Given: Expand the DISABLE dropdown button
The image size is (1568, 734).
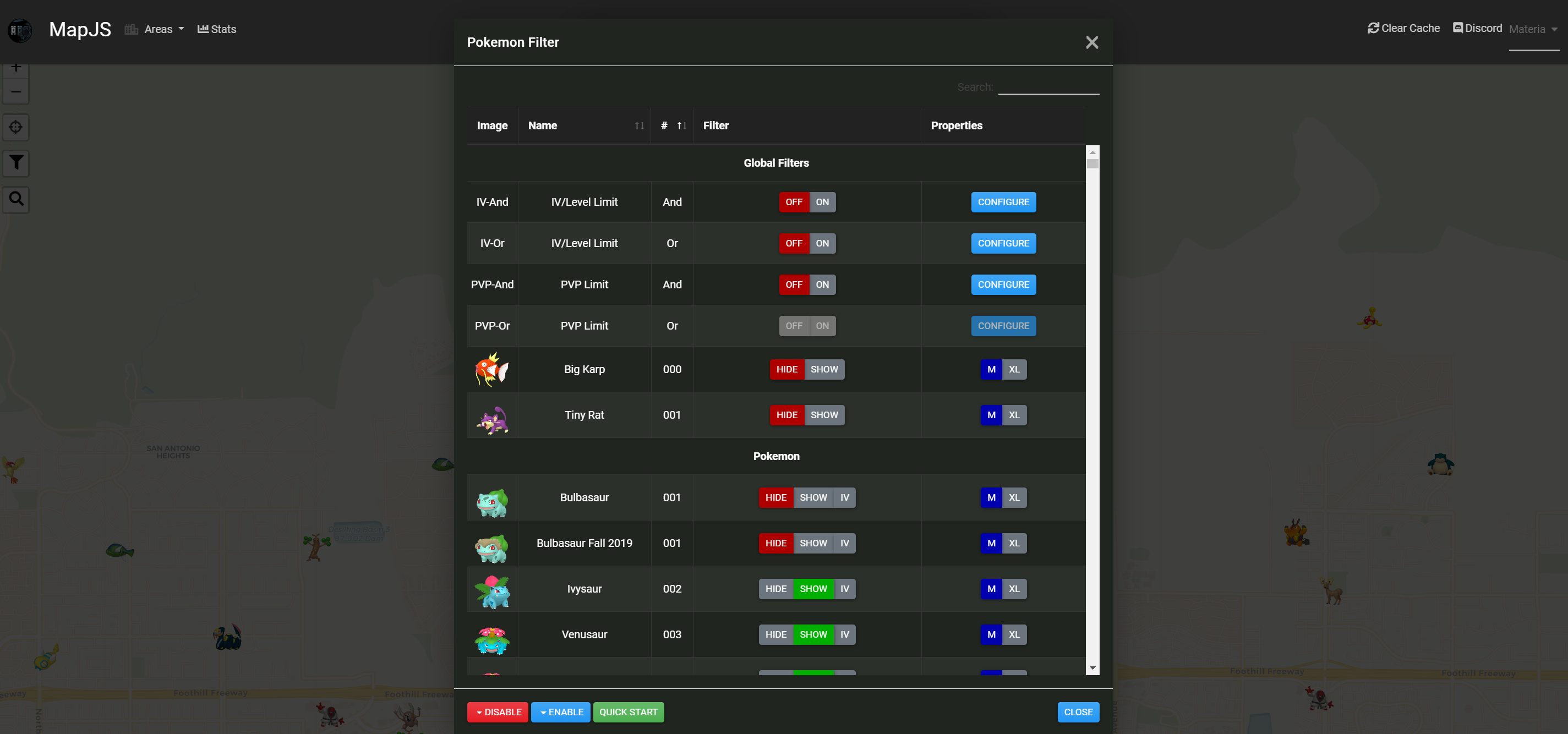Looking at the screenshot, I should point(498,711).
